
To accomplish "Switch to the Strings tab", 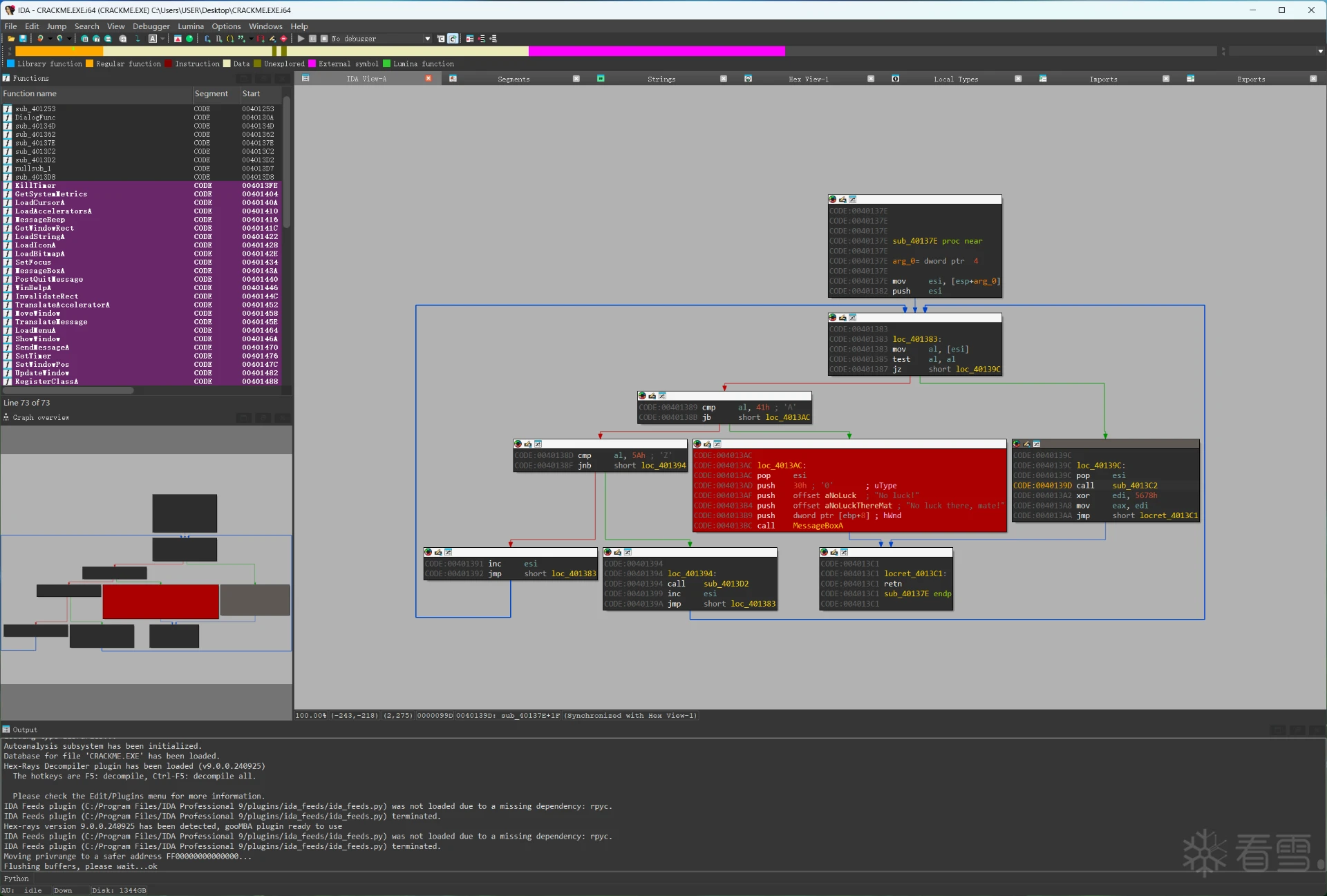I will pos(661,79).
